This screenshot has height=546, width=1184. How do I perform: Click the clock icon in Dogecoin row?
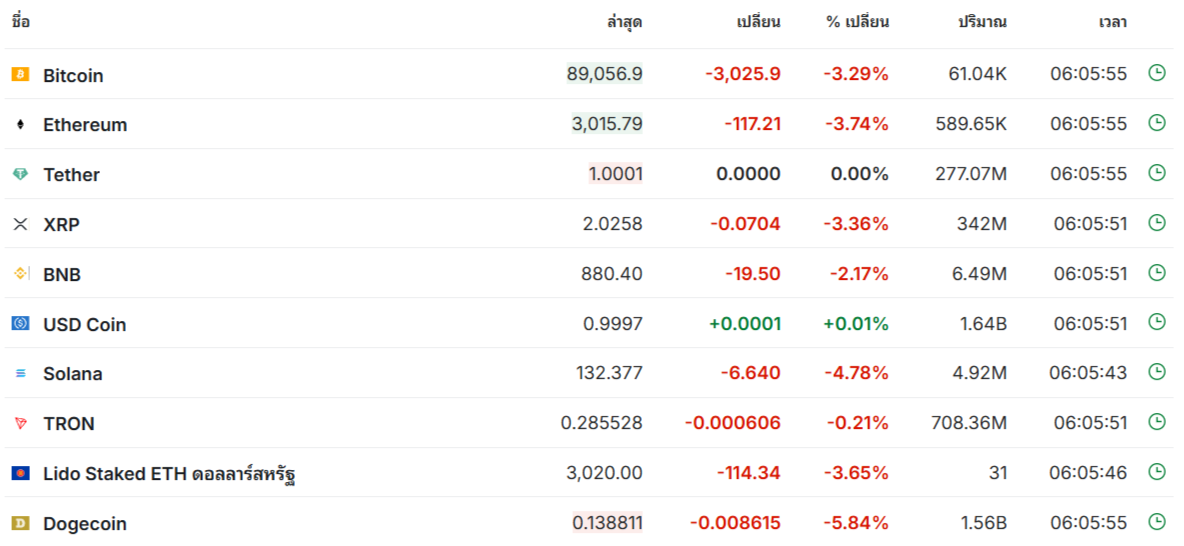point(1157,521)
